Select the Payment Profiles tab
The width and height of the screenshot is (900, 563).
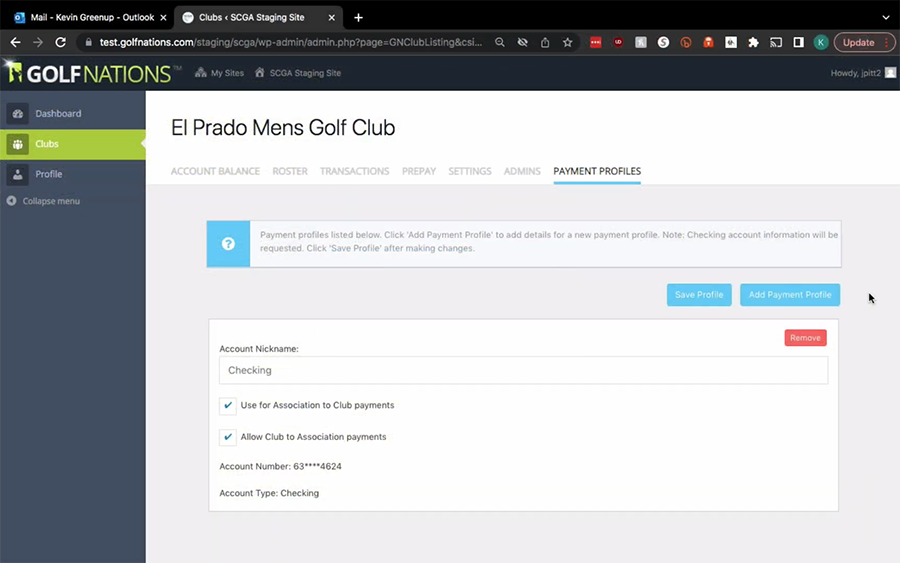pos(597,171)
